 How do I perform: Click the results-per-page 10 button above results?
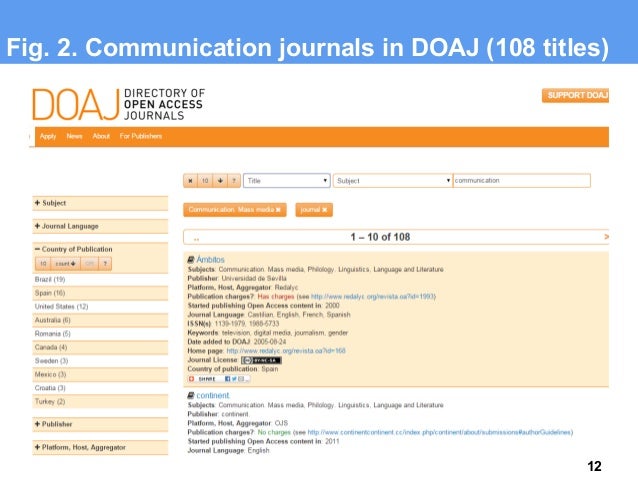[x=205, y=181]
